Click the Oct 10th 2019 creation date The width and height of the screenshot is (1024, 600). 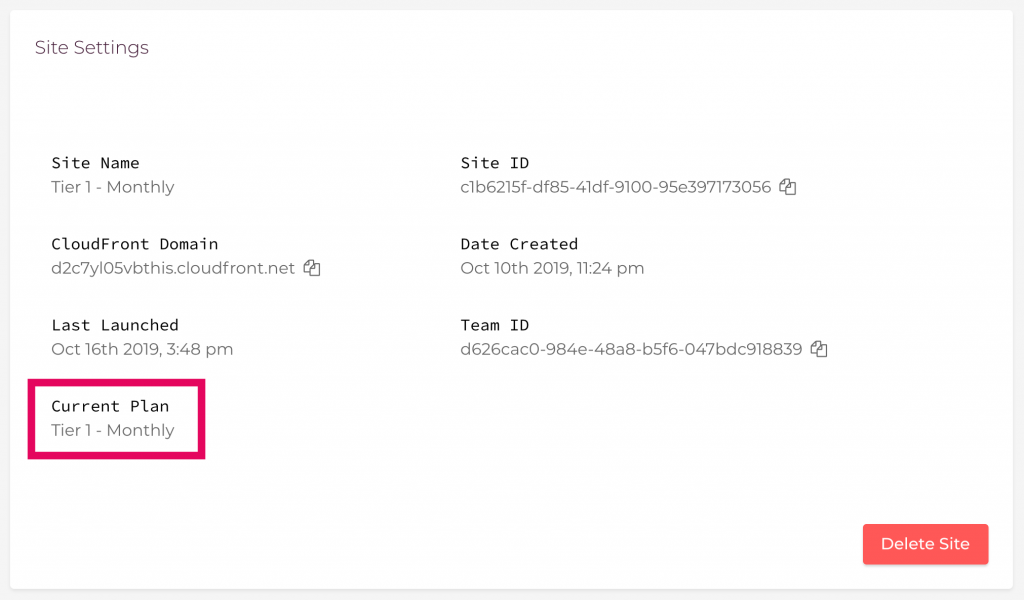552,268
